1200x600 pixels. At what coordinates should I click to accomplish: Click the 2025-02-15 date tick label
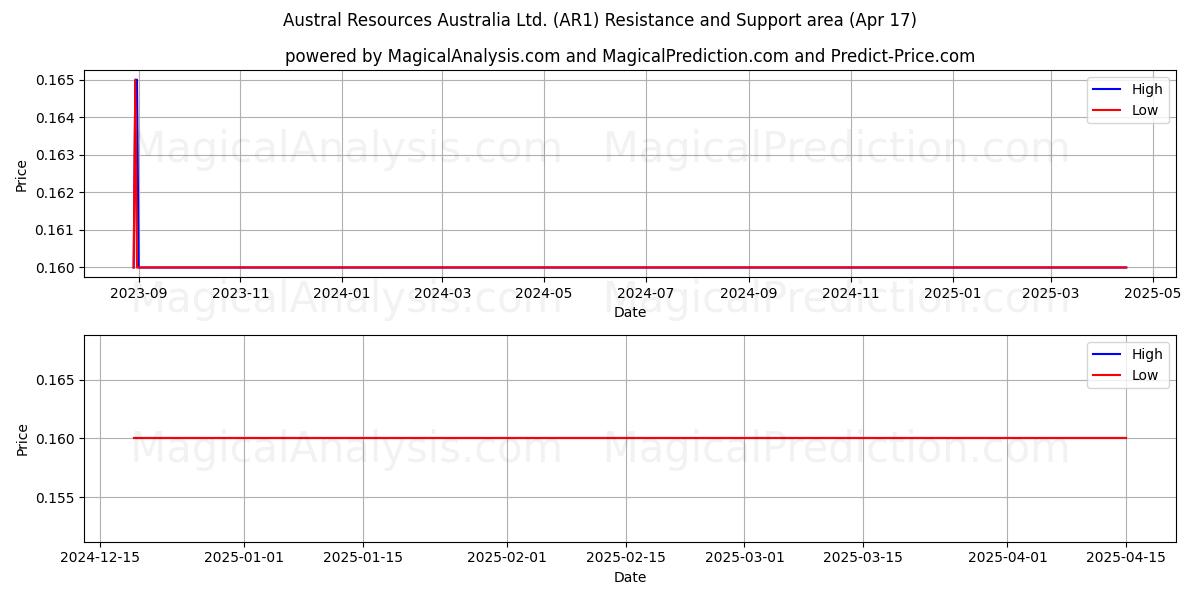point(625,558)
